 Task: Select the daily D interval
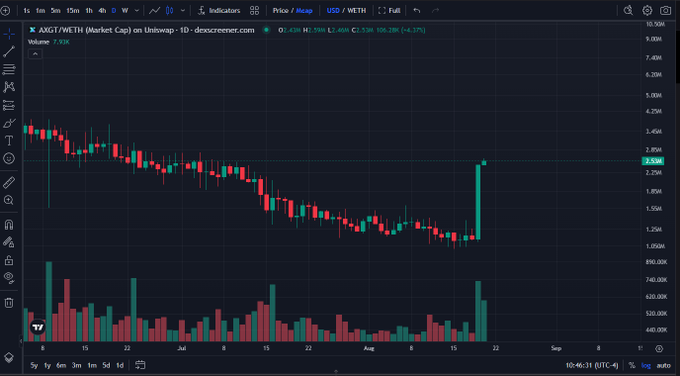click(114, 10)
